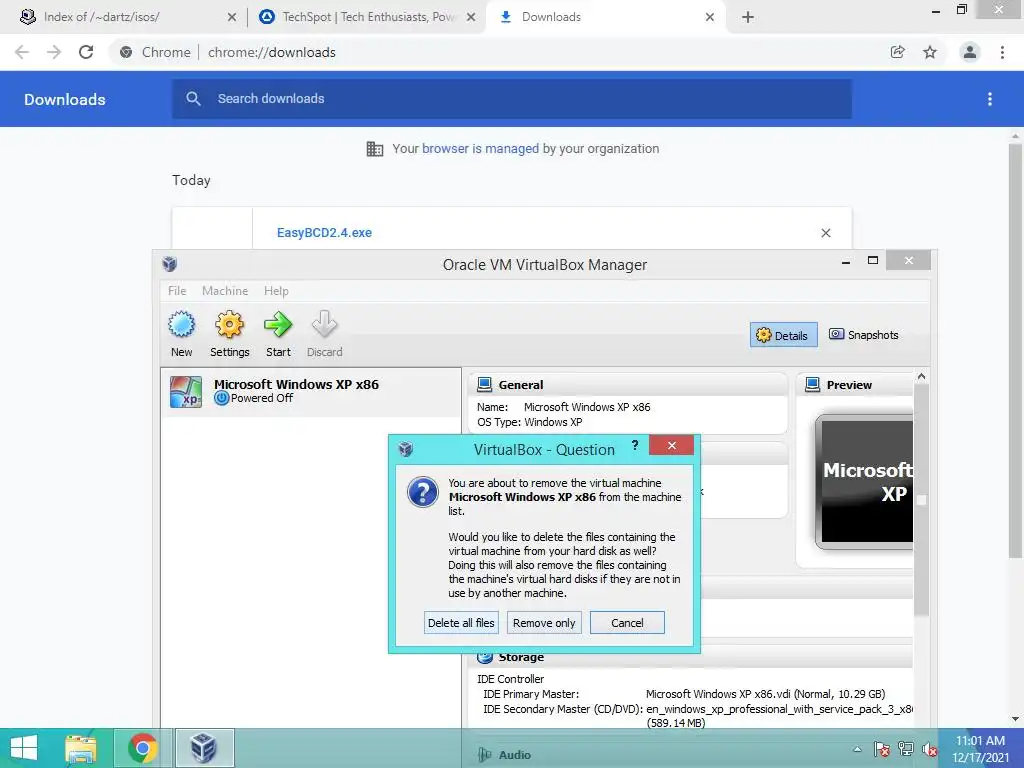
Task: Click VirtualBox details pane scroll-up arrow
Action: [921, 376]
